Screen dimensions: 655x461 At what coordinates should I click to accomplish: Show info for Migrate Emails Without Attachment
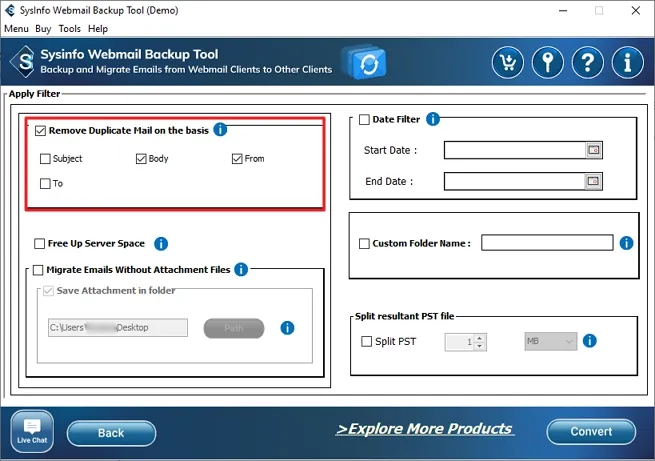pyautogui.click(x=241, y=269)
